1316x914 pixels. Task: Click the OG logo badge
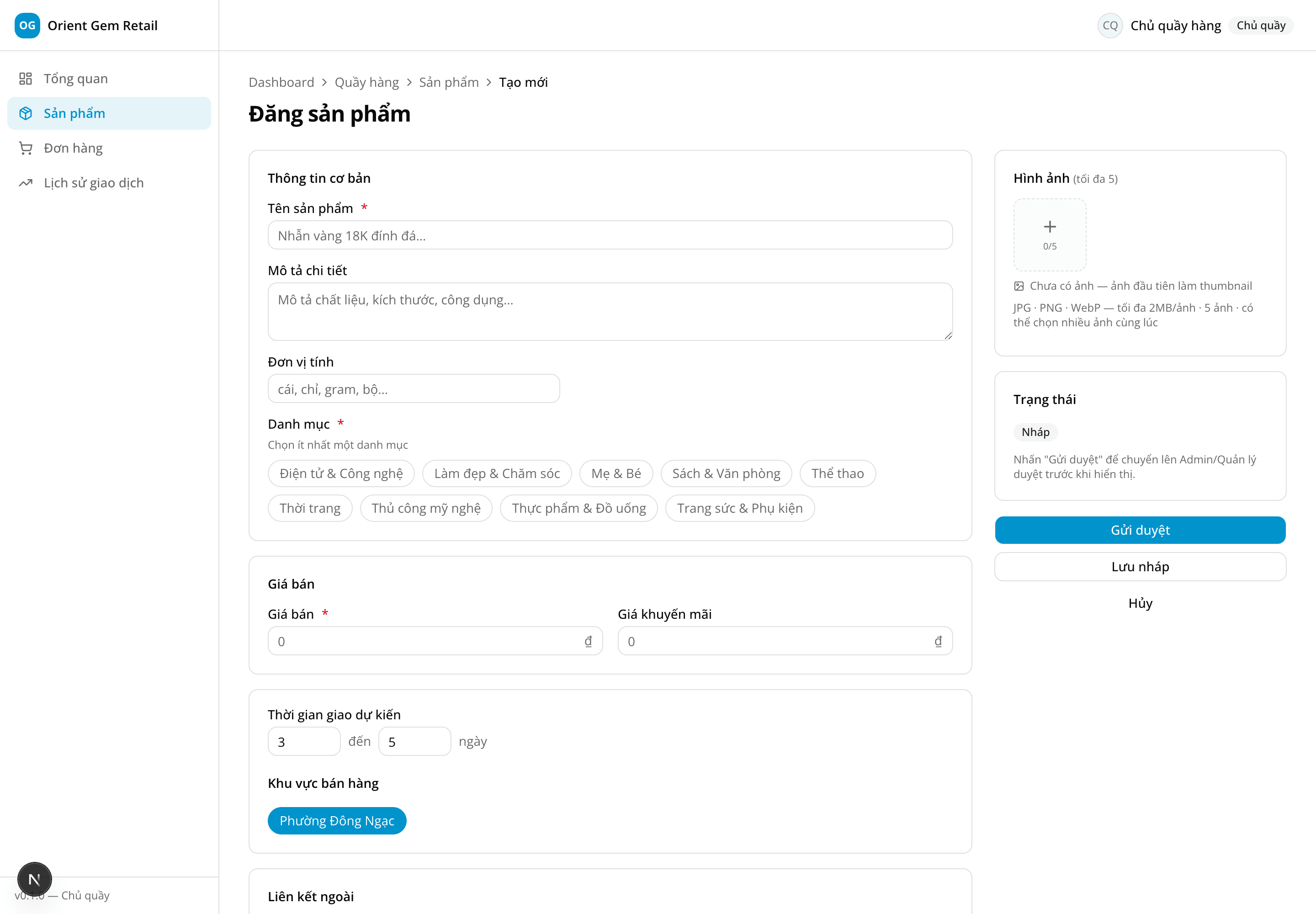coord(27,25)
